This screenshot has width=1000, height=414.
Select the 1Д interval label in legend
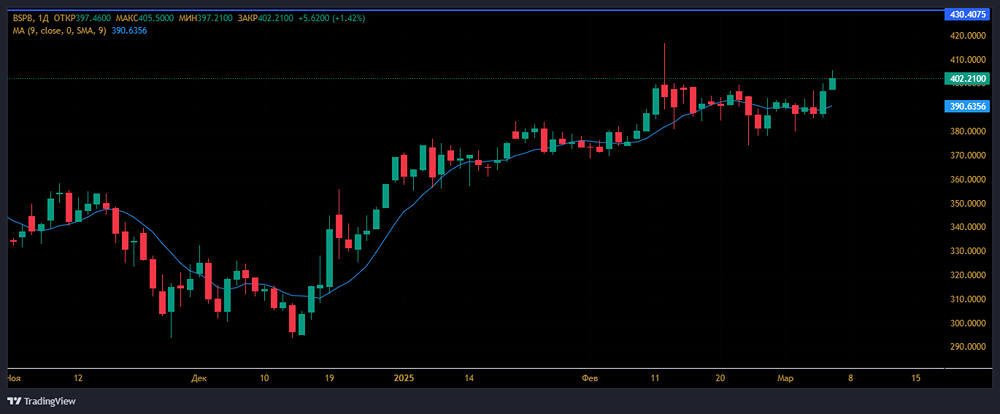point(43,18)
